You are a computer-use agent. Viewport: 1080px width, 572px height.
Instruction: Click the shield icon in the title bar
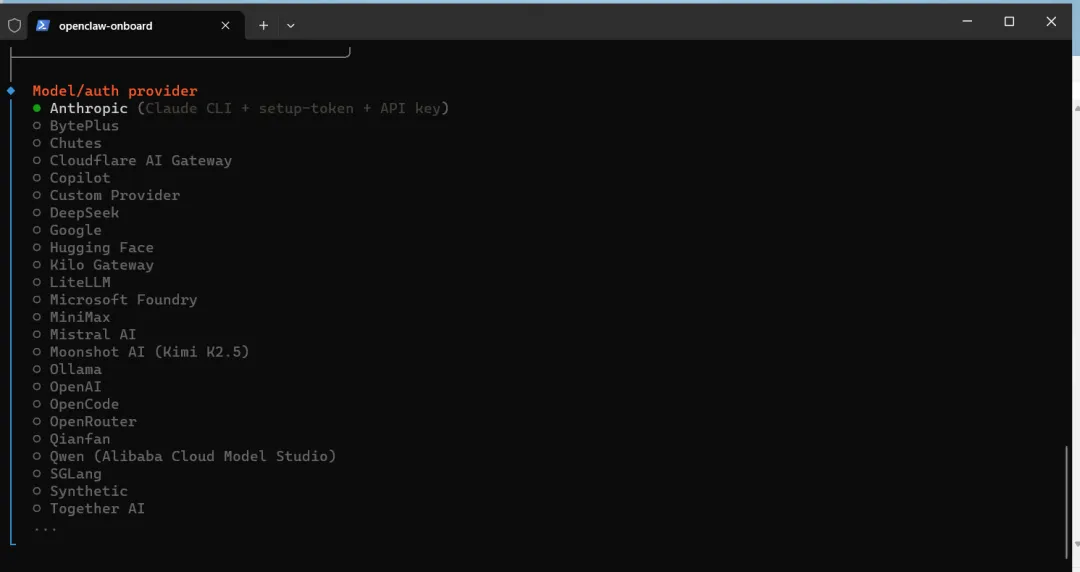coord(14,25)
